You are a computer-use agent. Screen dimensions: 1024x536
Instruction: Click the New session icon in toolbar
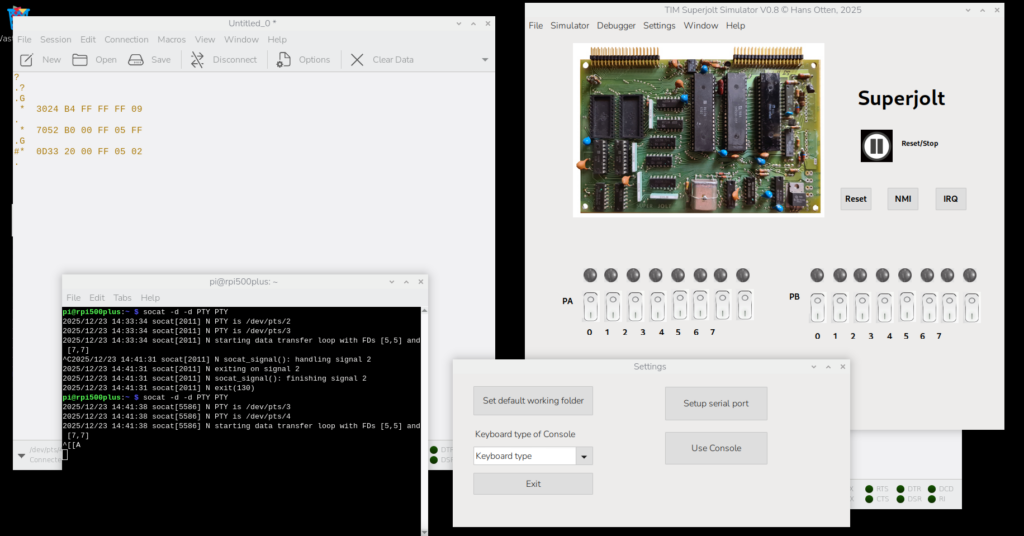pyautogui.click(x=27, y=60)
